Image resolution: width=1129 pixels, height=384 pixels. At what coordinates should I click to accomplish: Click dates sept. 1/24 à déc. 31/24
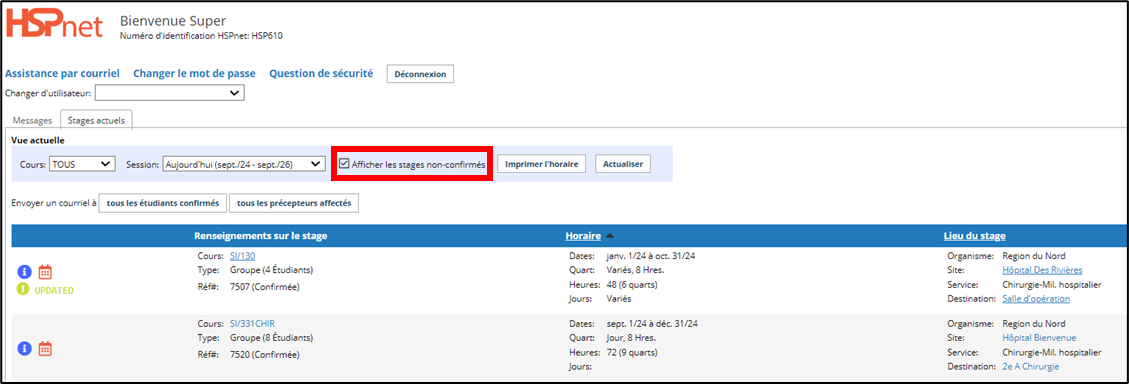[651, 323]
